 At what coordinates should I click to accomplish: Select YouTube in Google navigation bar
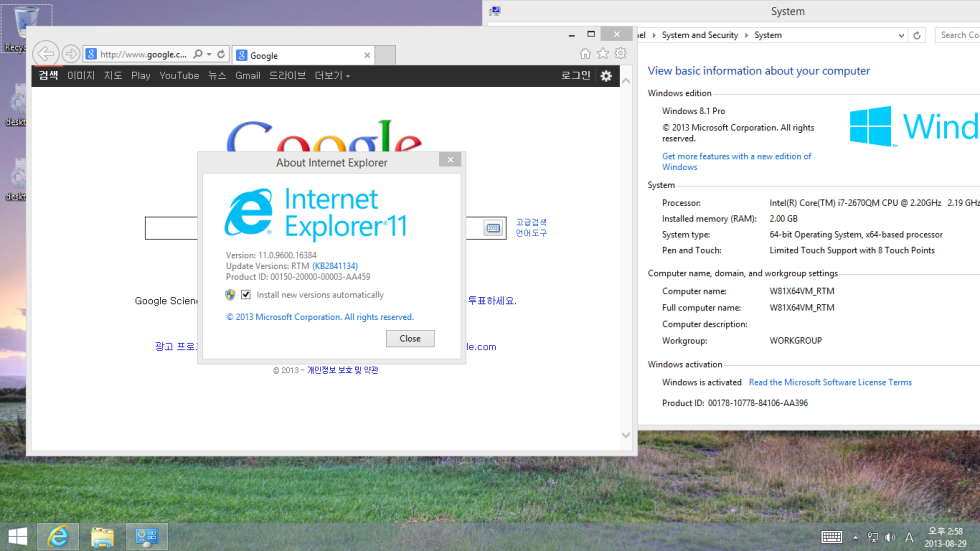[179, 76]
